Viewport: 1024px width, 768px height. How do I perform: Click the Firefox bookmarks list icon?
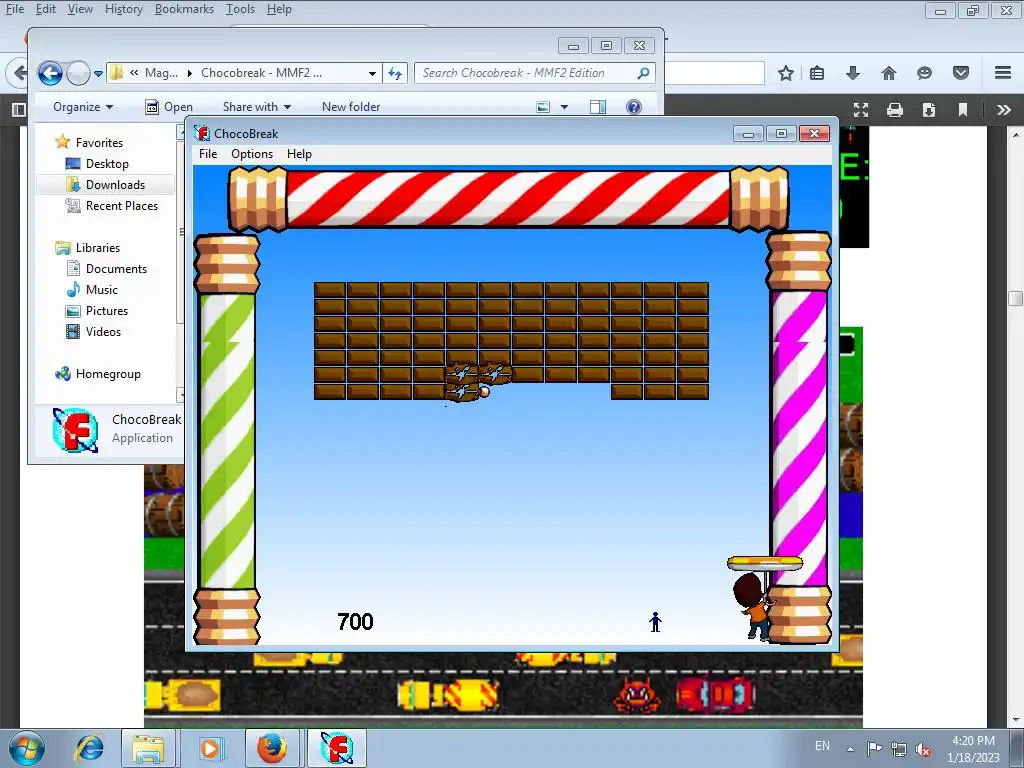click(817, 73)
